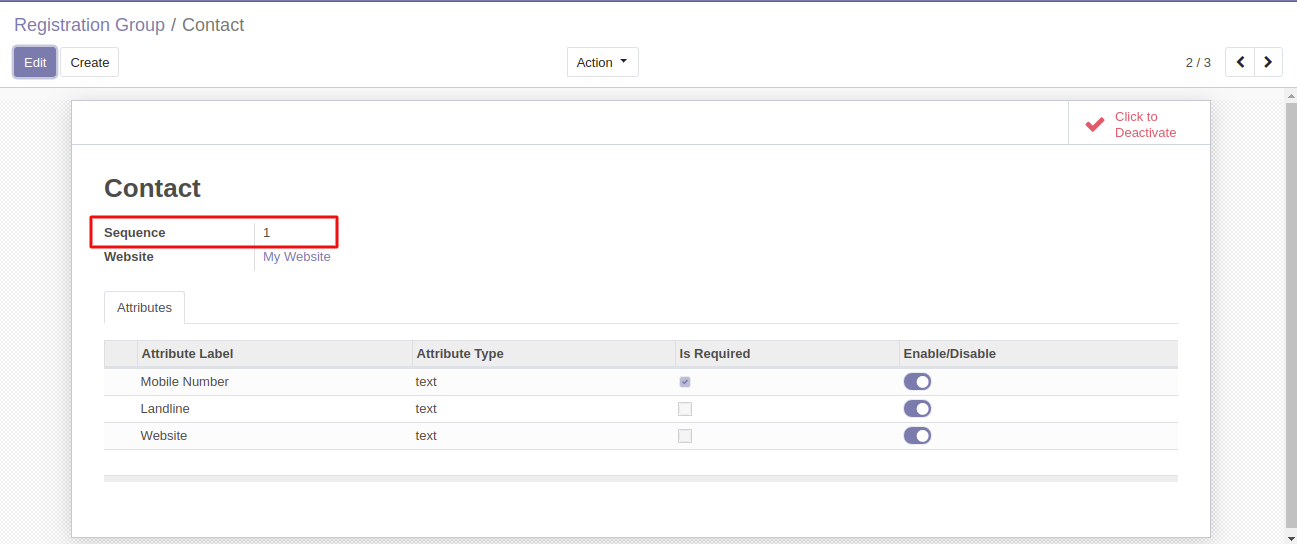
Task: Toggle Mobile Number enable switch
Action: pos(917,382)
